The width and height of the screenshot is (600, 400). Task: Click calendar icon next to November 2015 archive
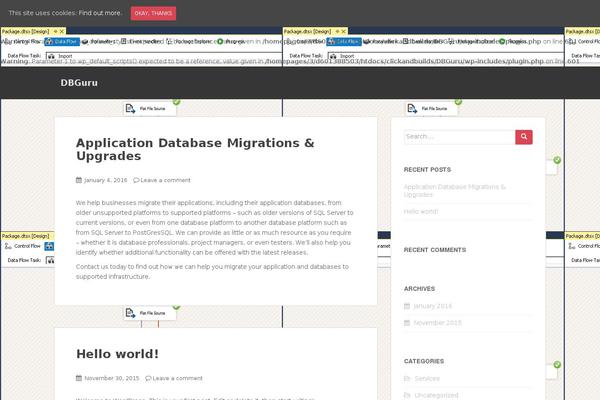point(407,323)
